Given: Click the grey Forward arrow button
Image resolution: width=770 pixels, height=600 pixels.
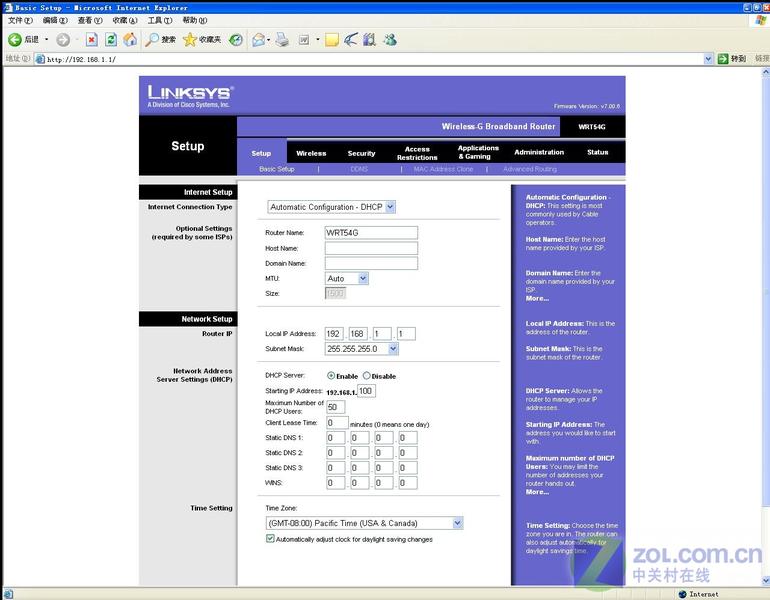Looking at the screenshot, I should click(x=63, y=40).
